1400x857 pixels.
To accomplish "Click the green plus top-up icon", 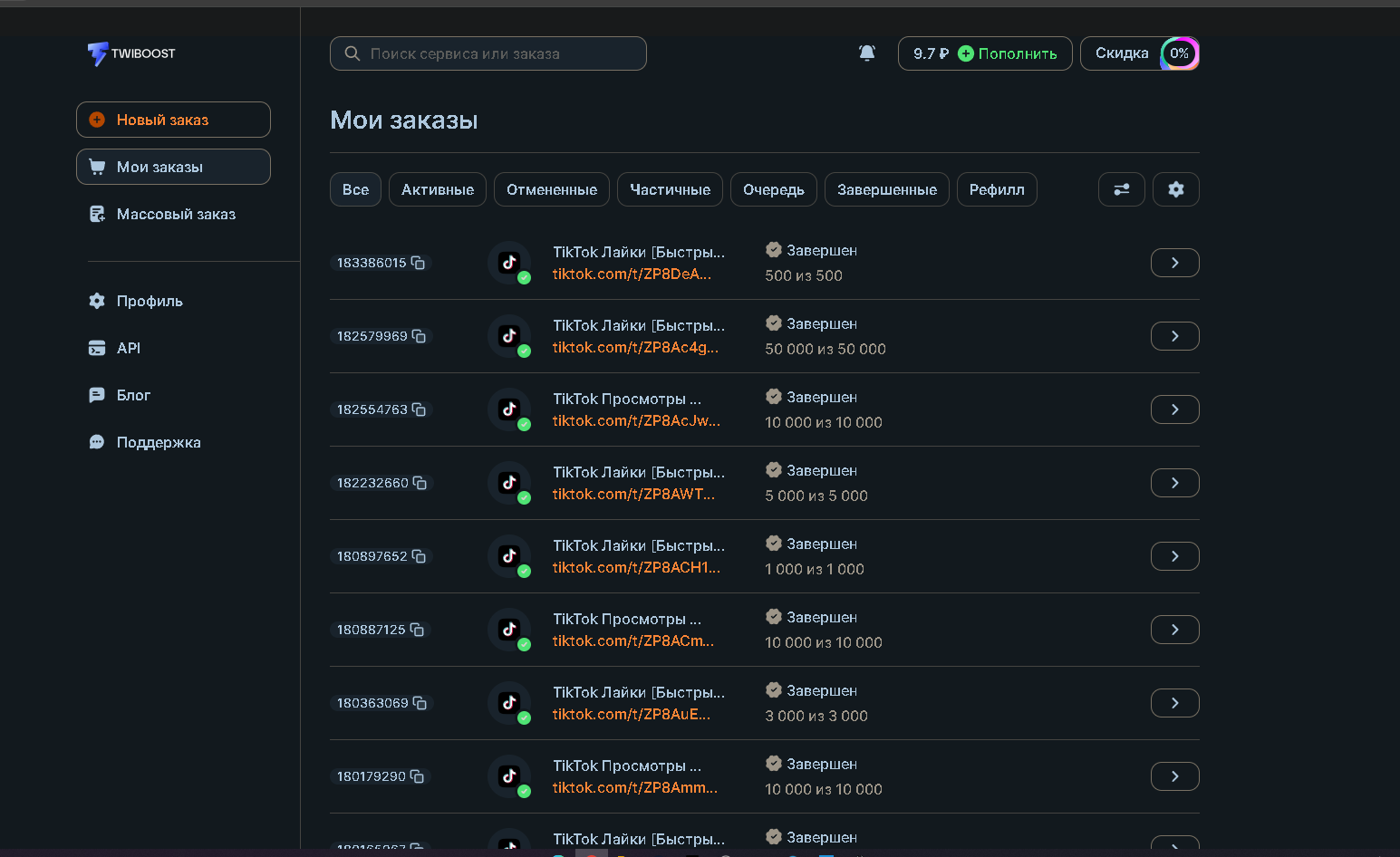I will click(966, 53).
